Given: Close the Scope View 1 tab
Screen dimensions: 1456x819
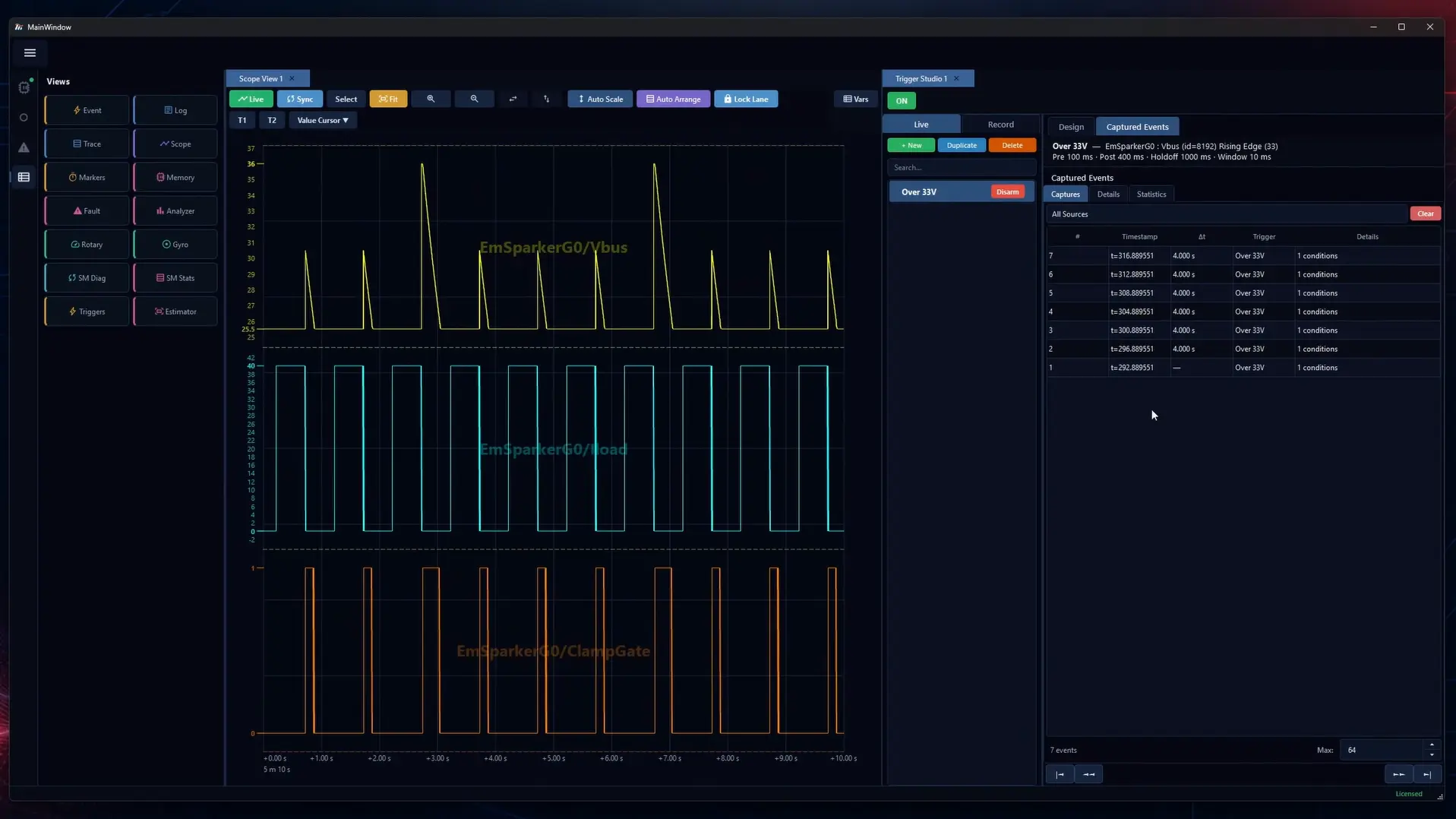Looking at the screenshot, I should [292, 78].
